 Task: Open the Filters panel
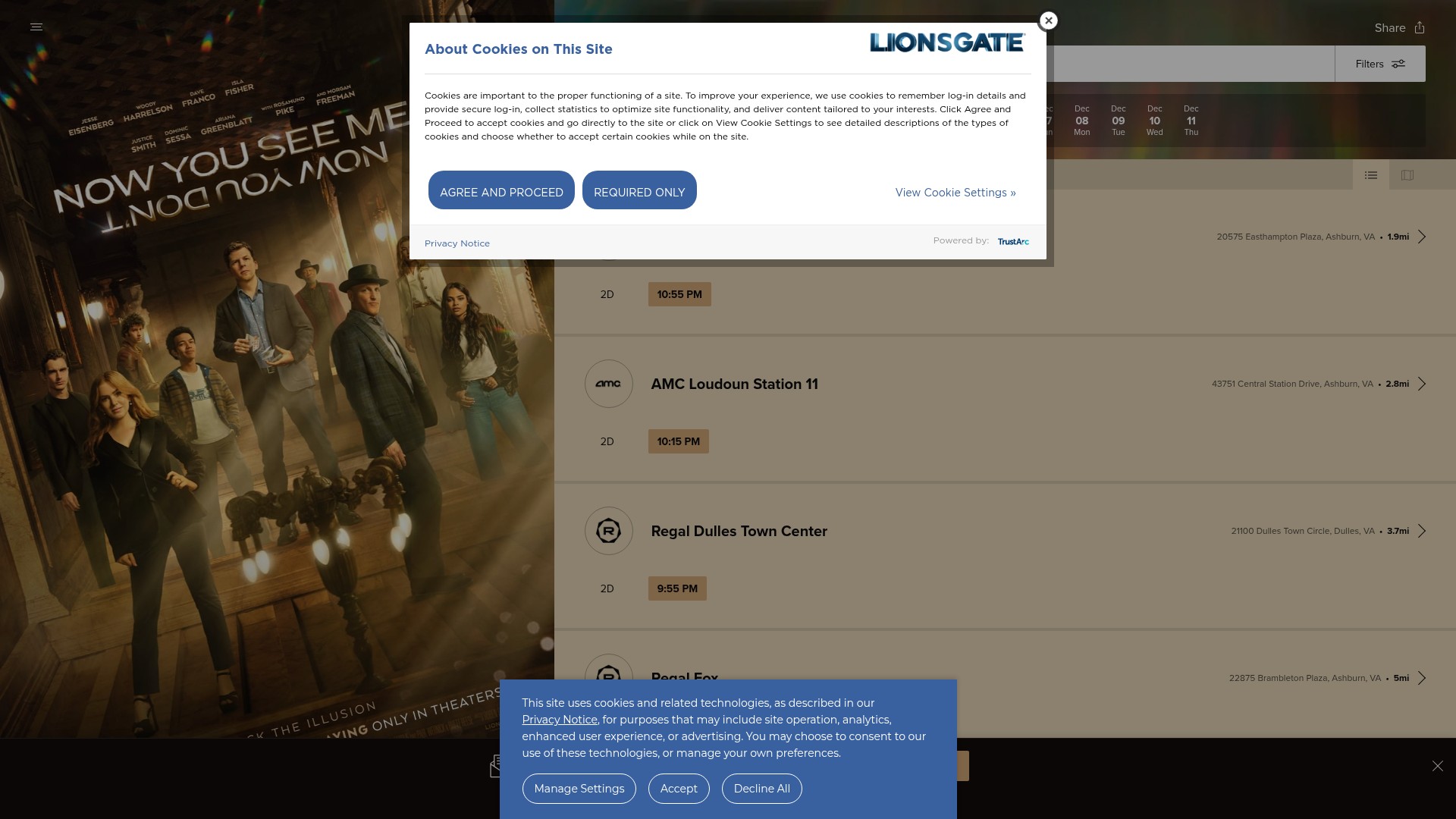coord(1380,64)
